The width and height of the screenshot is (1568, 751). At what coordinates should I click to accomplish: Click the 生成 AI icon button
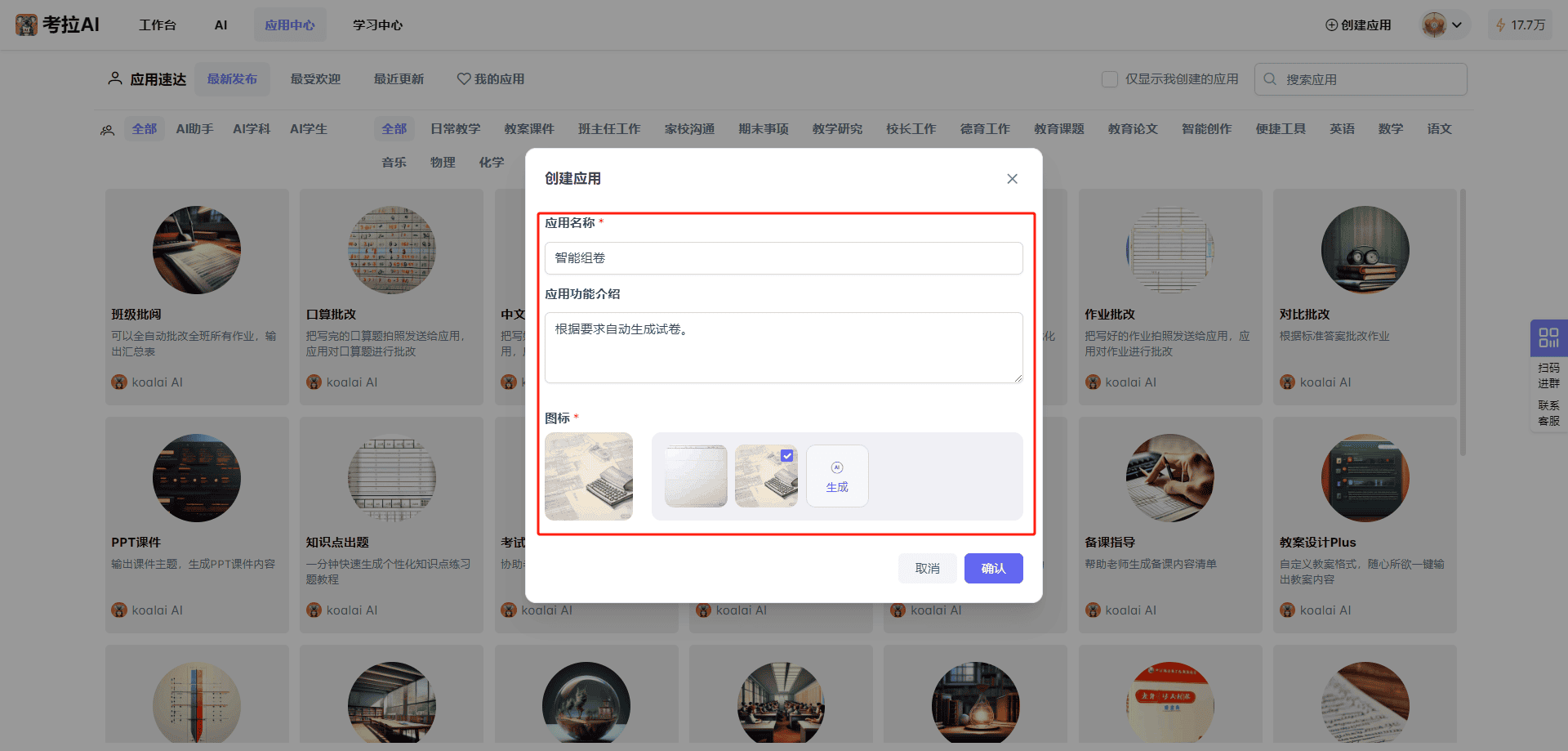(837, 476)
